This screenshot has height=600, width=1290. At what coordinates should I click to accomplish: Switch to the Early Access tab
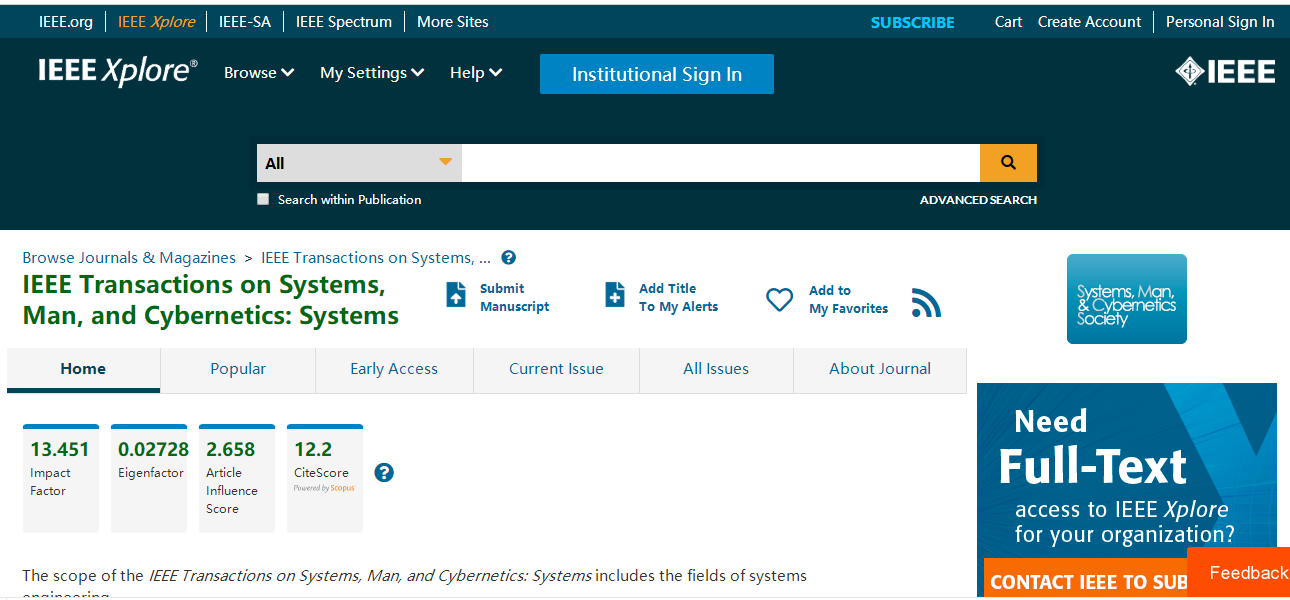click(x=394, y=369)
